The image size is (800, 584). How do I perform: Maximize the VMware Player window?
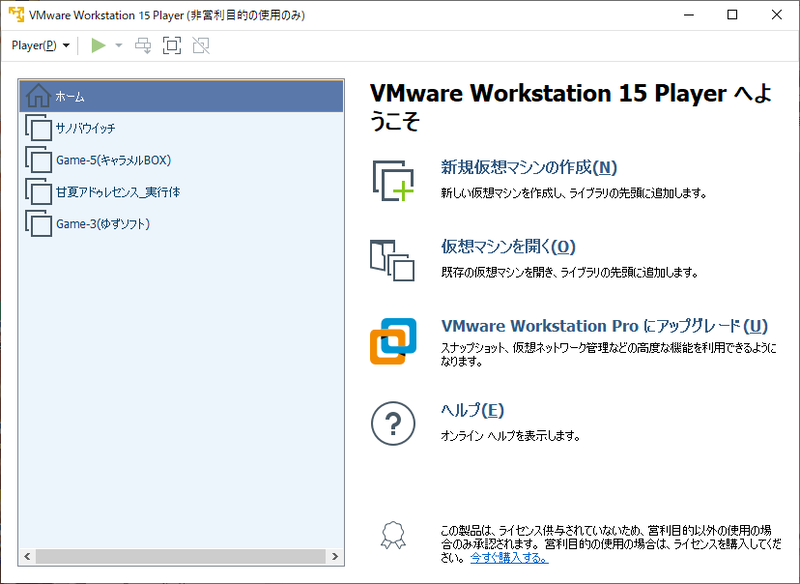[732, 15]
